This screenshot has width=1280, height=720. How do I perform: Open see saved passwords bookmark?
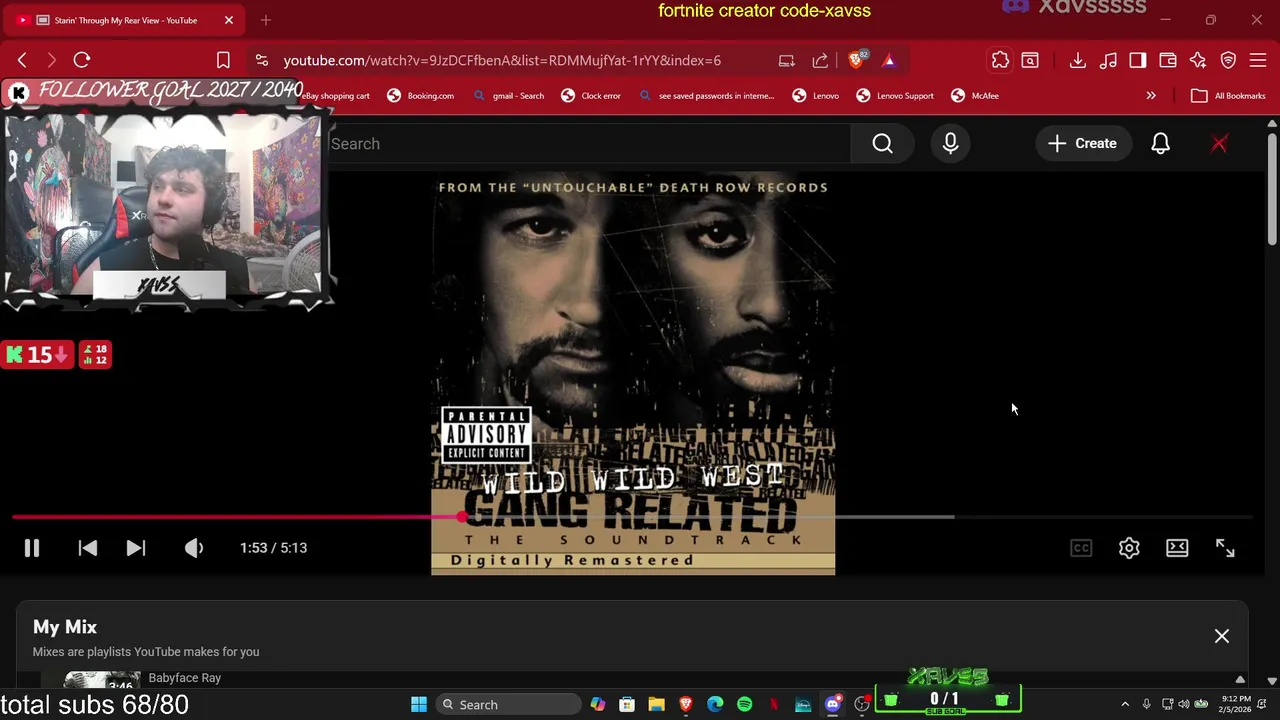(706, 96)
